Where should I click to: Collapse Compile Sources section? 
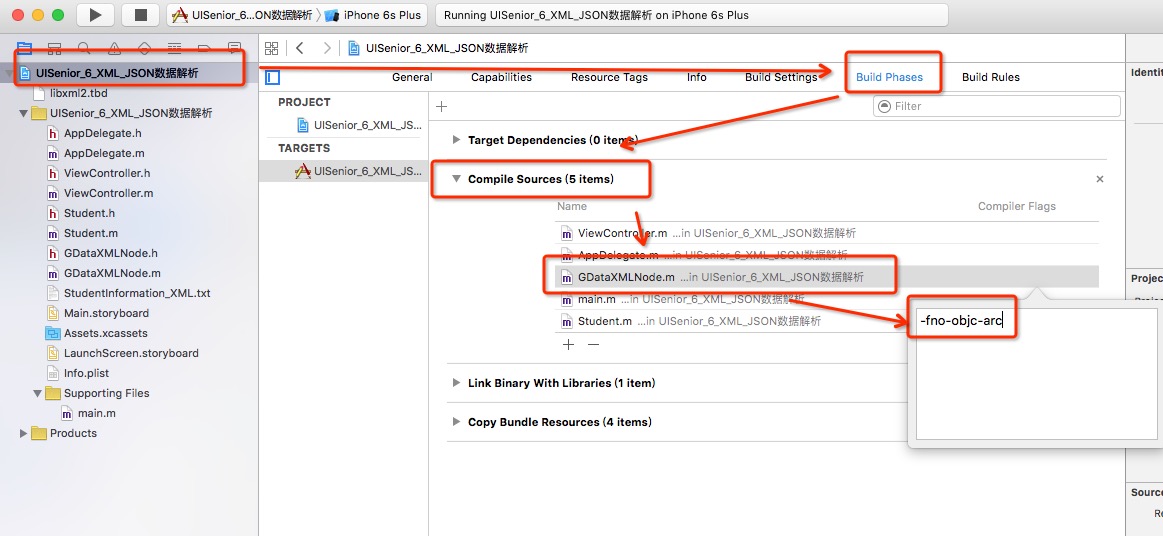point(456,179)
